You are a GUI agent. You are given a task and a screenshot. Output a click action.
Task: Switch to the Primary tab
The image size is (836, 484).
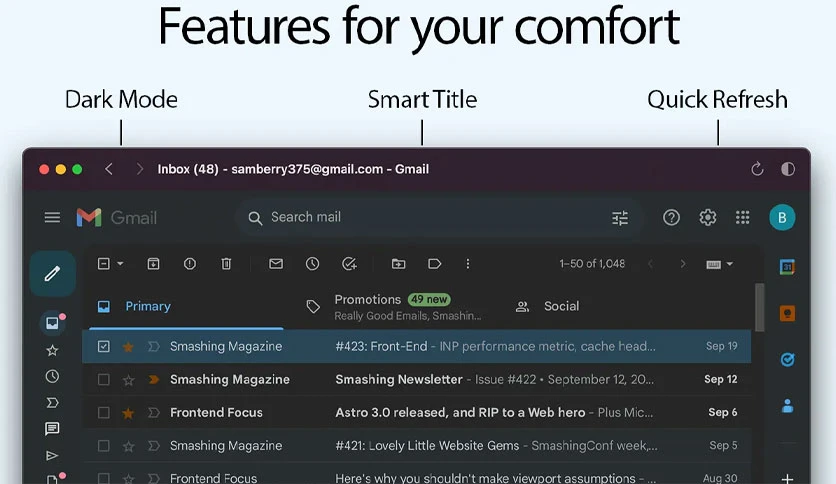pyautogui.click(x=186, y=306)
